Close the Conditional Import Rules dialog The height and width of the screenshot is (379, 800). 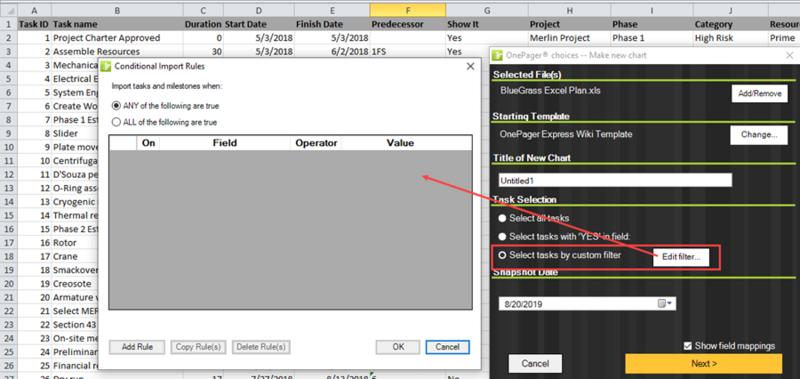pos(470,66)
